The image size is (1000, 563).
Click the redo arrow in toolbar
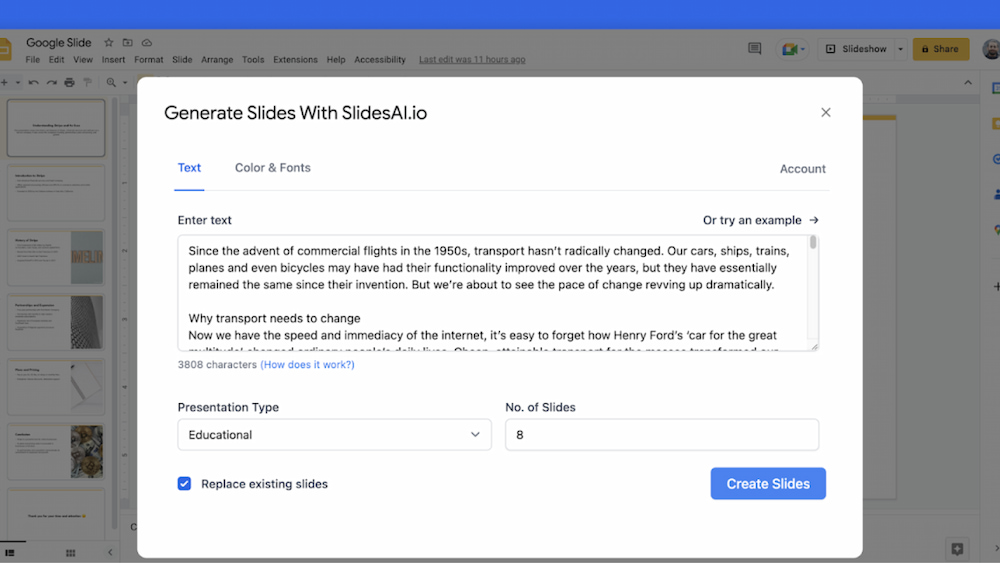[x=51, y=82]
